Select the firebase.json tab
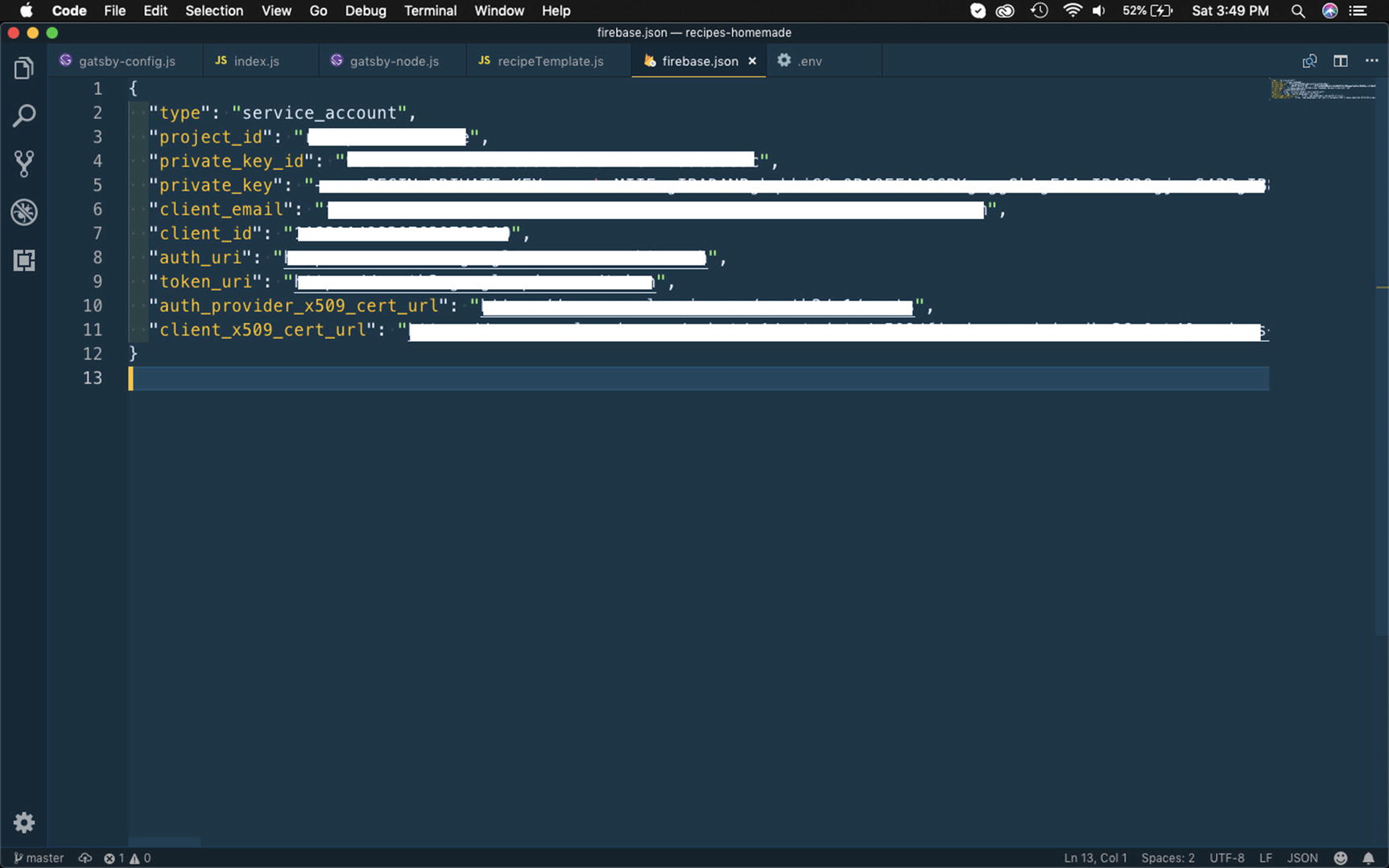 pyautogui.click(x=699, y=61)
